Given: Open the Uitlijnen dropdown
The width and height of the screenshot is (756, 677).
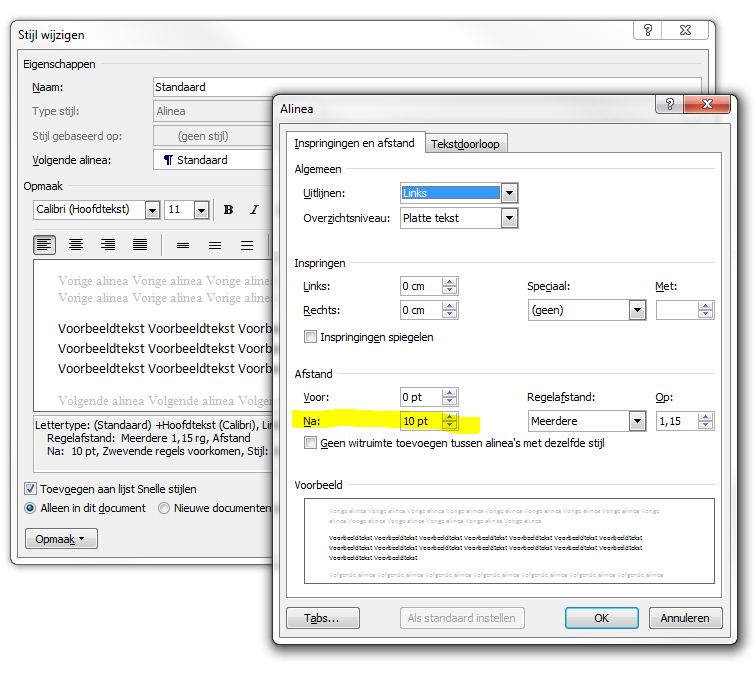Looking at the screenshot, I should [509, 193].
